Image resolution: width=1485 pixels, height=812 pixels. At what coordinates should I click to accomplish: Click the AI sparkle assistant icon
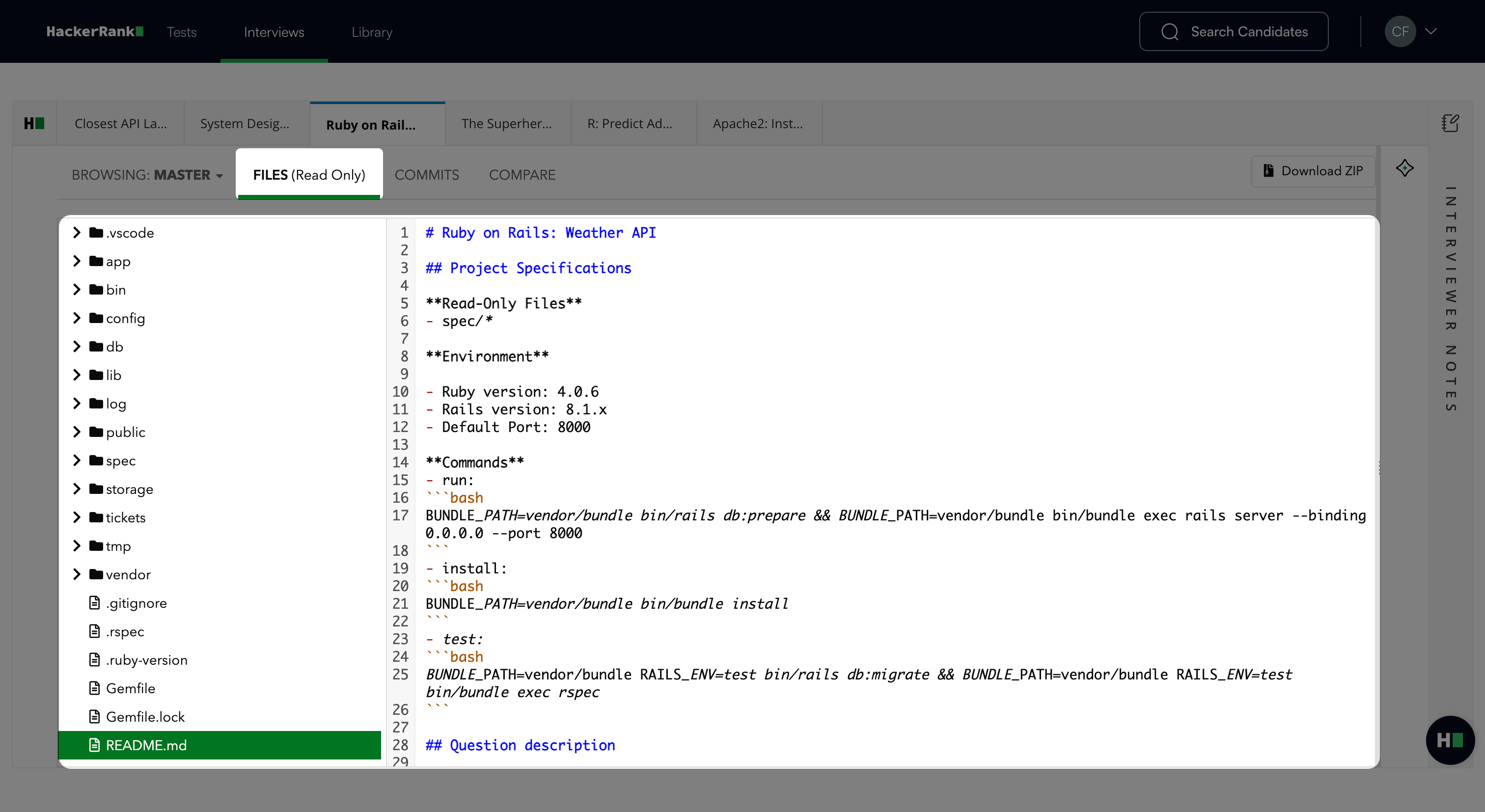point(1404,168)
